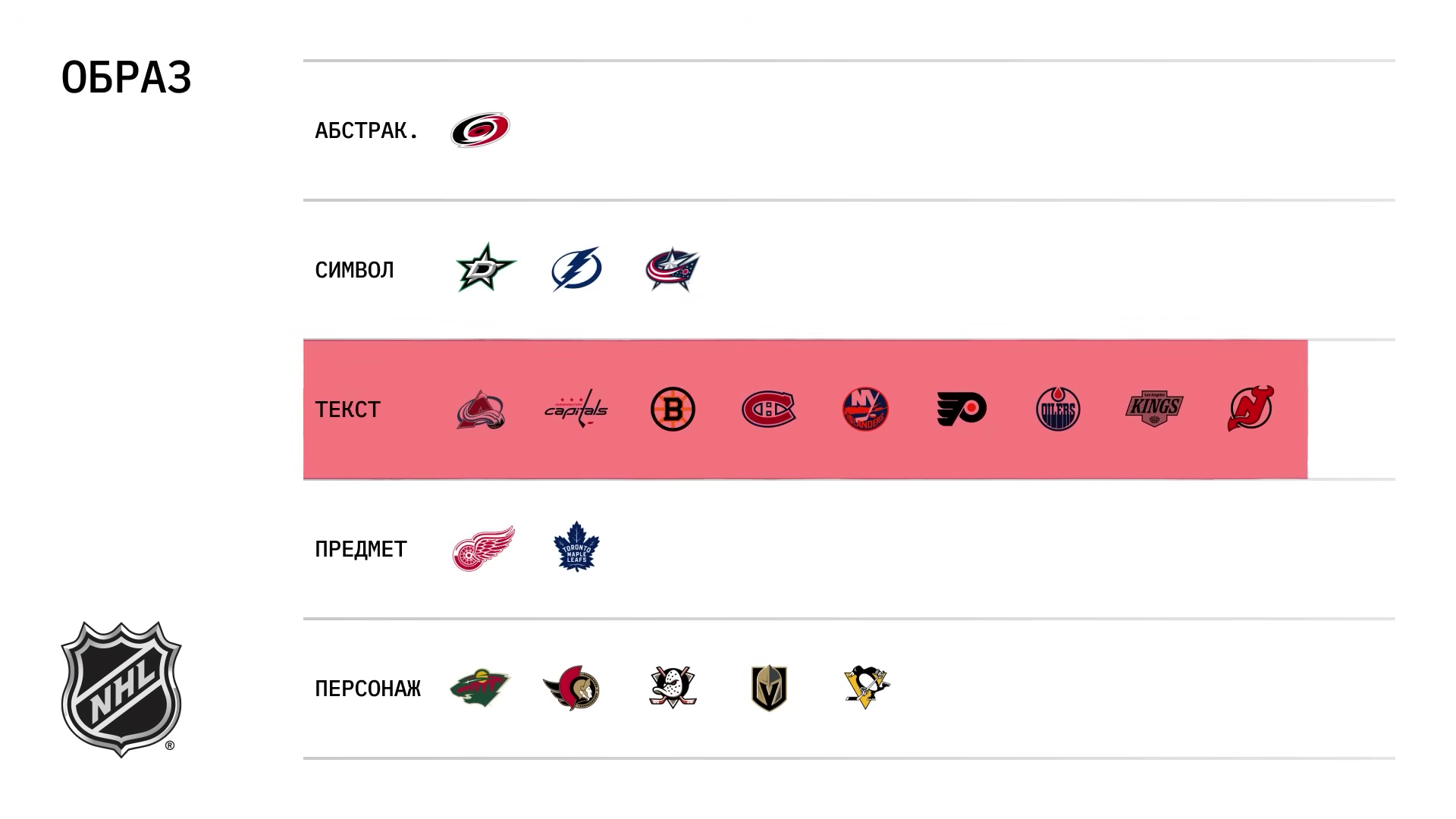
Task: Select the Columbus Blue Jackets logo
Action: (672, 269)
